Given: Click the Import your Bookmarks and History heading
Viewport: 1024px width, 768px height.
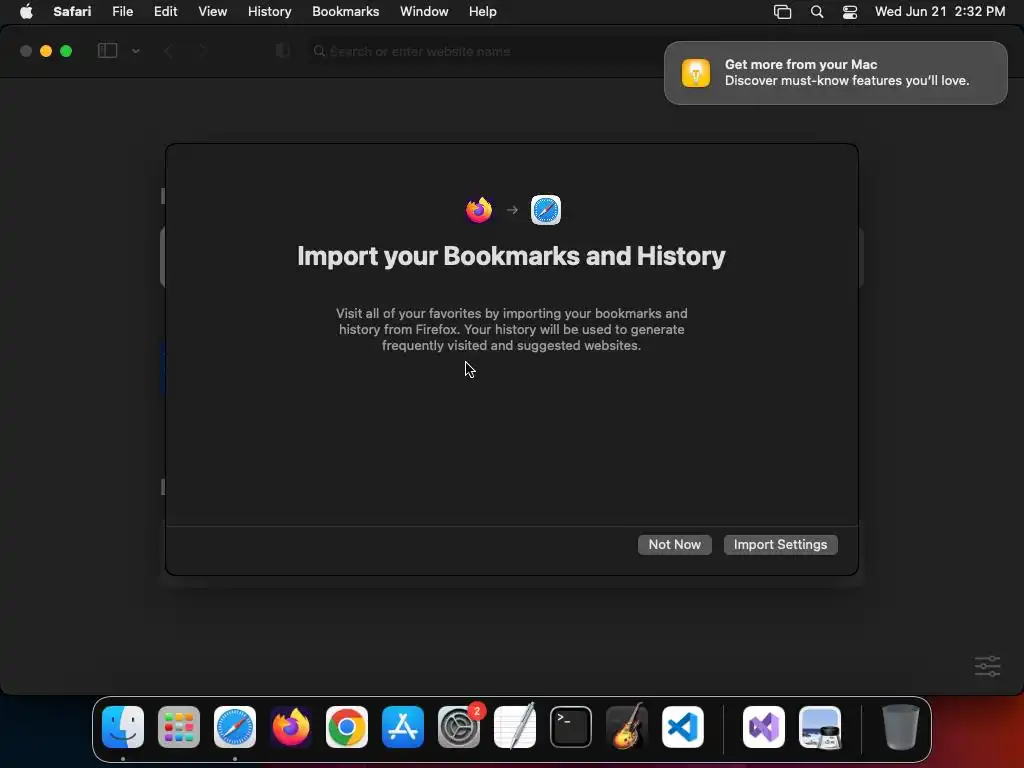Looking at the screenshot, I should [x=511, y=256].
